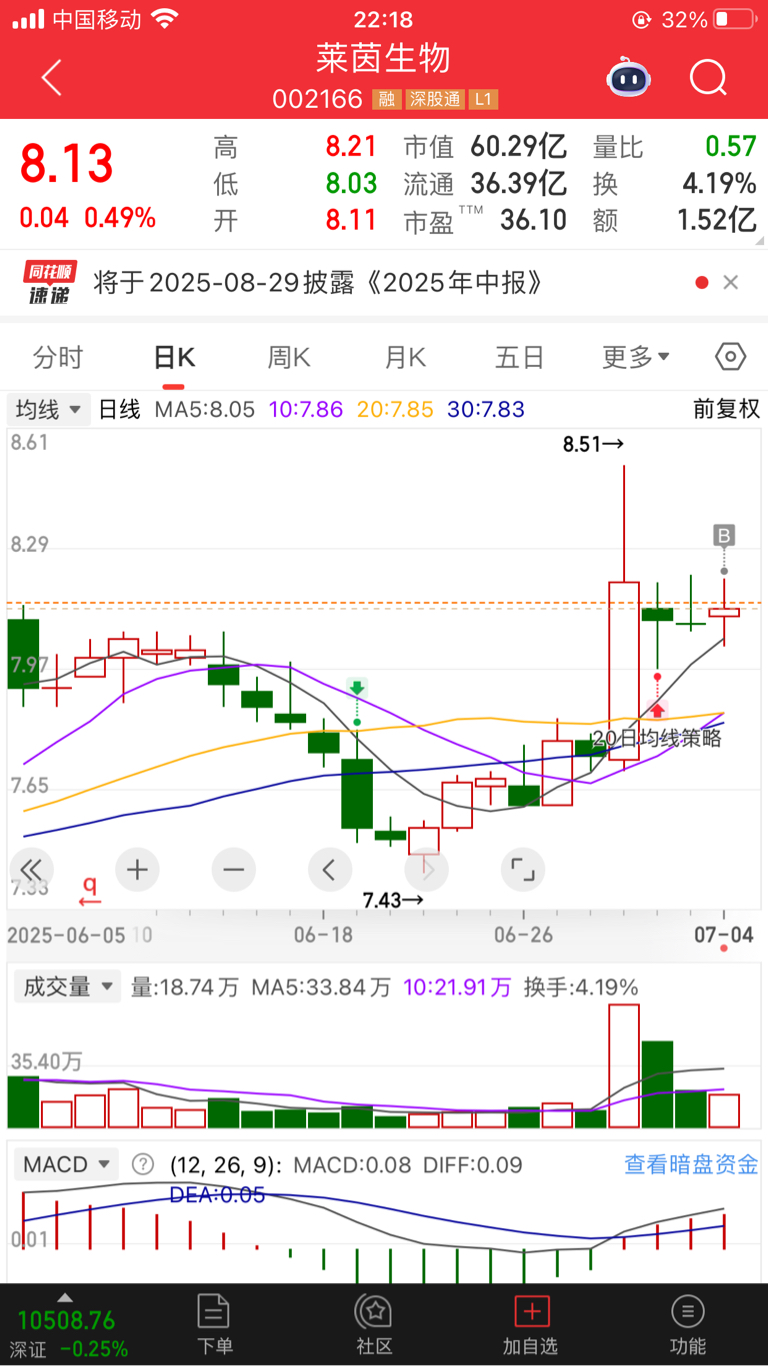Tap the 换手:4.19% label
The height and width of the screenshot is (1366, 768).
tap(581, 988)
